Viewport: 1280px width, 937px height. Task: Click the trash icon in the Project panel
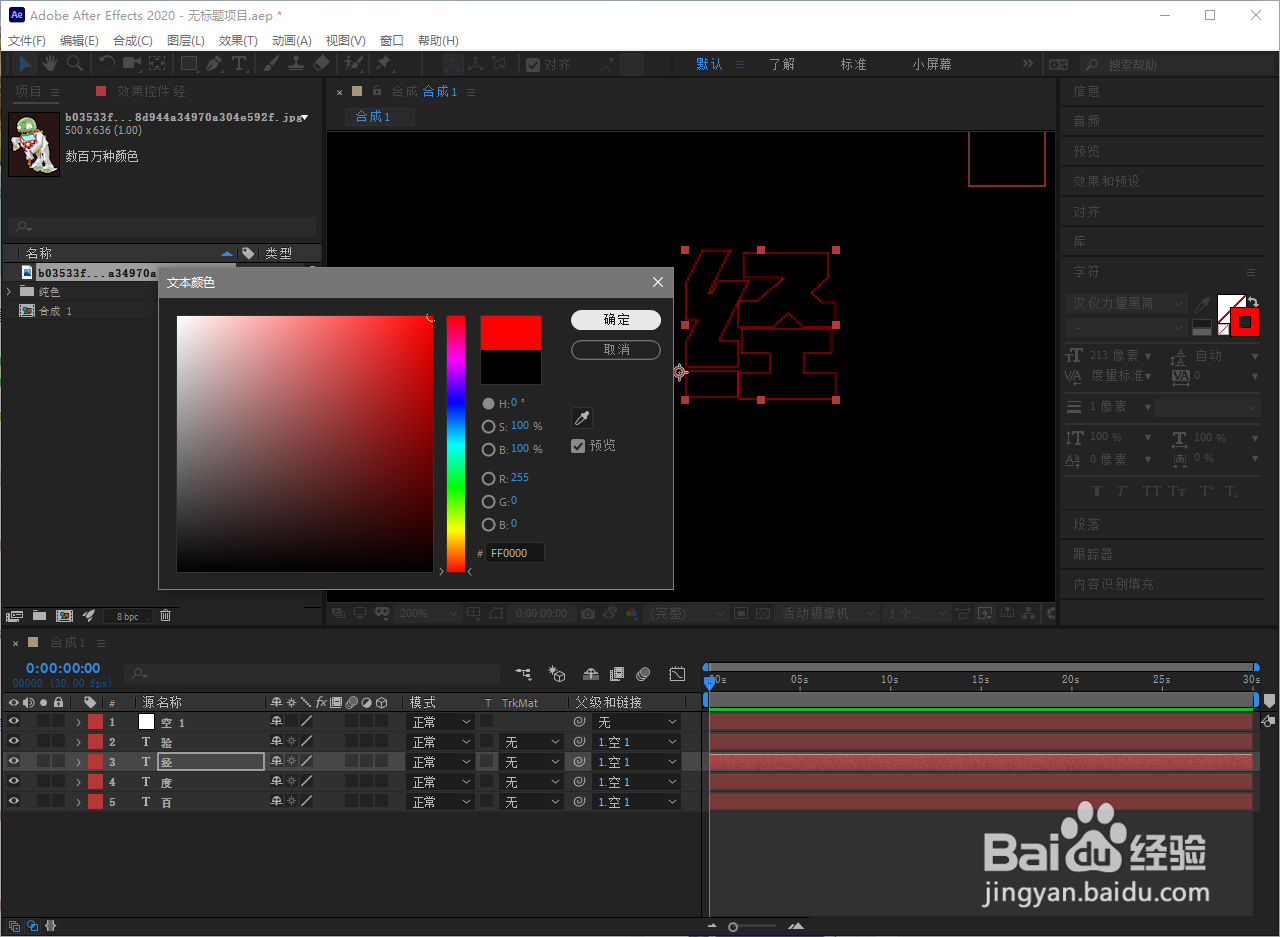pyautogui.click(x=166, y=615)
